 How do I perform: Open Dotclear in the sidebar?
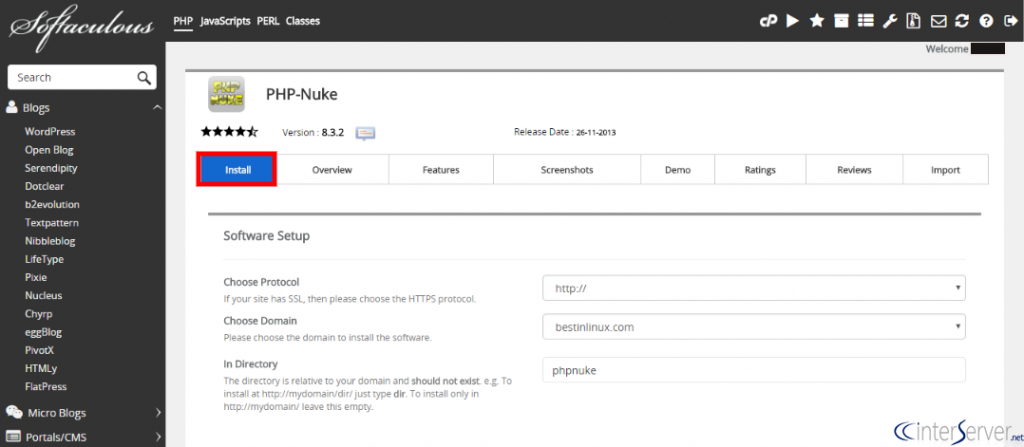coord(44,186)
